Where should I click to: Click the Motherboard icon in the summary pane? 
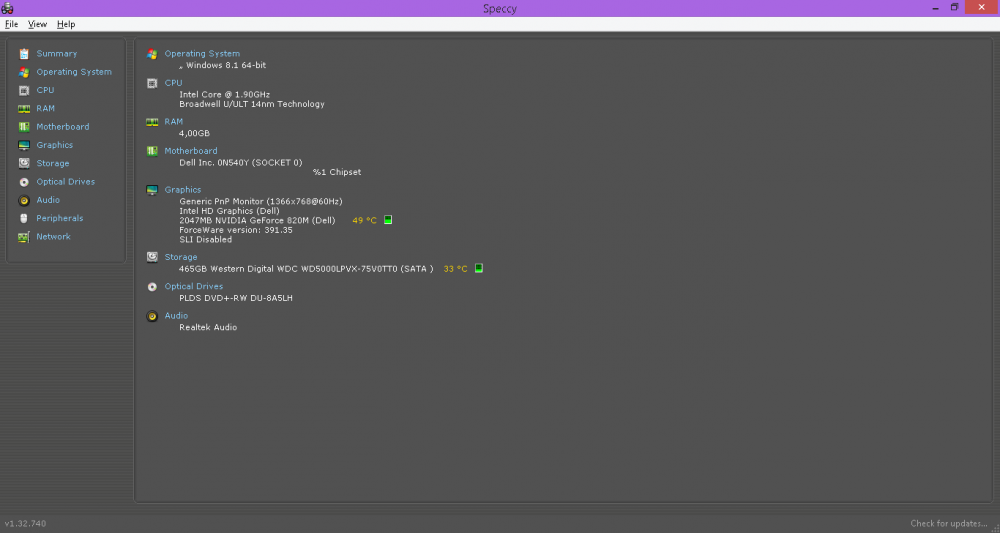pos(152,151)
